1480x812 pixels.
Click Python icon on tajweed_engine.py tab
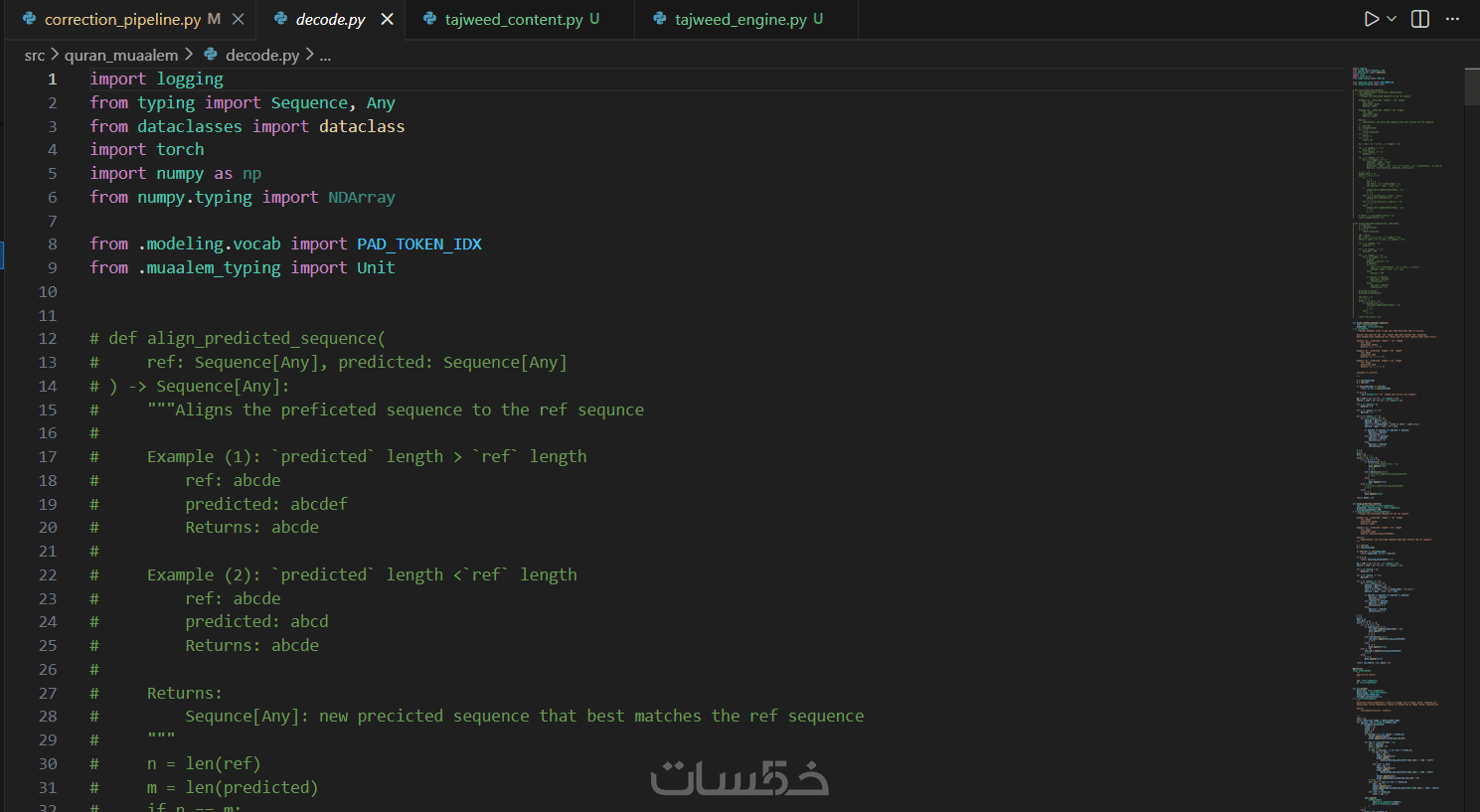click(659, 19)
